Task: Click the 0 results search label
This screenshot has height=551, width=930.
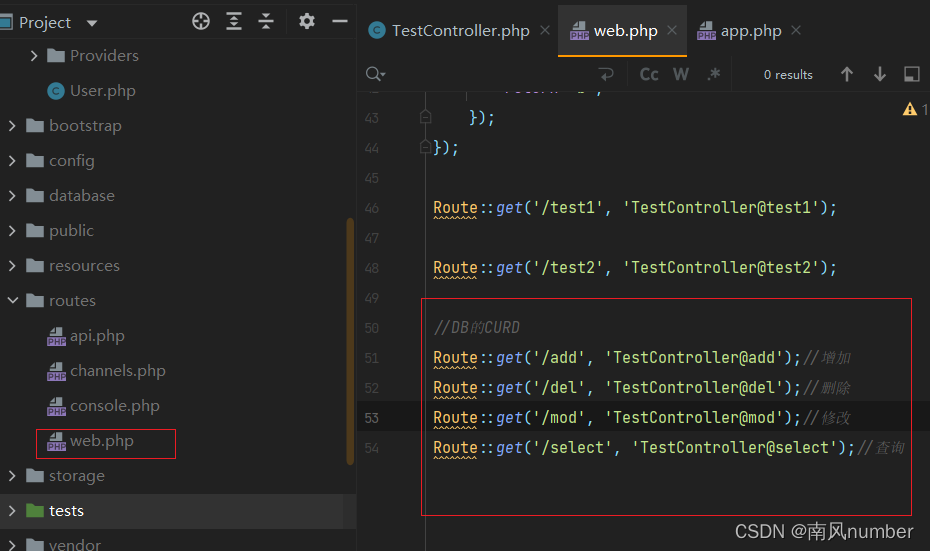Action: [788, 75]
